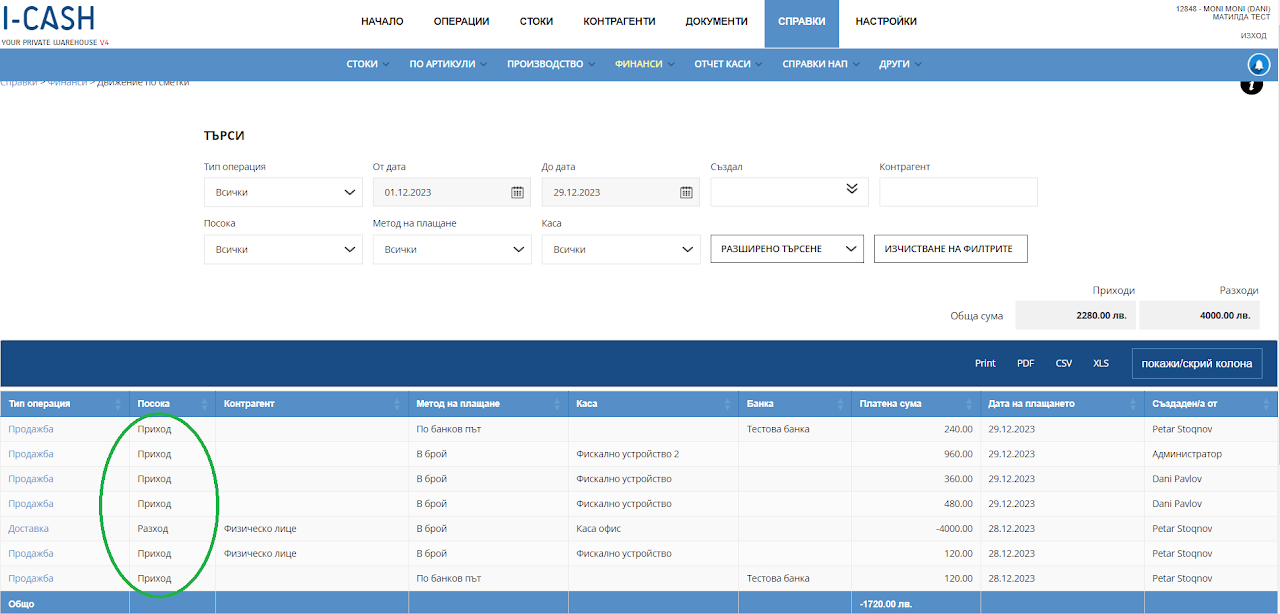Export the table as CSV

click(1064, 363)
